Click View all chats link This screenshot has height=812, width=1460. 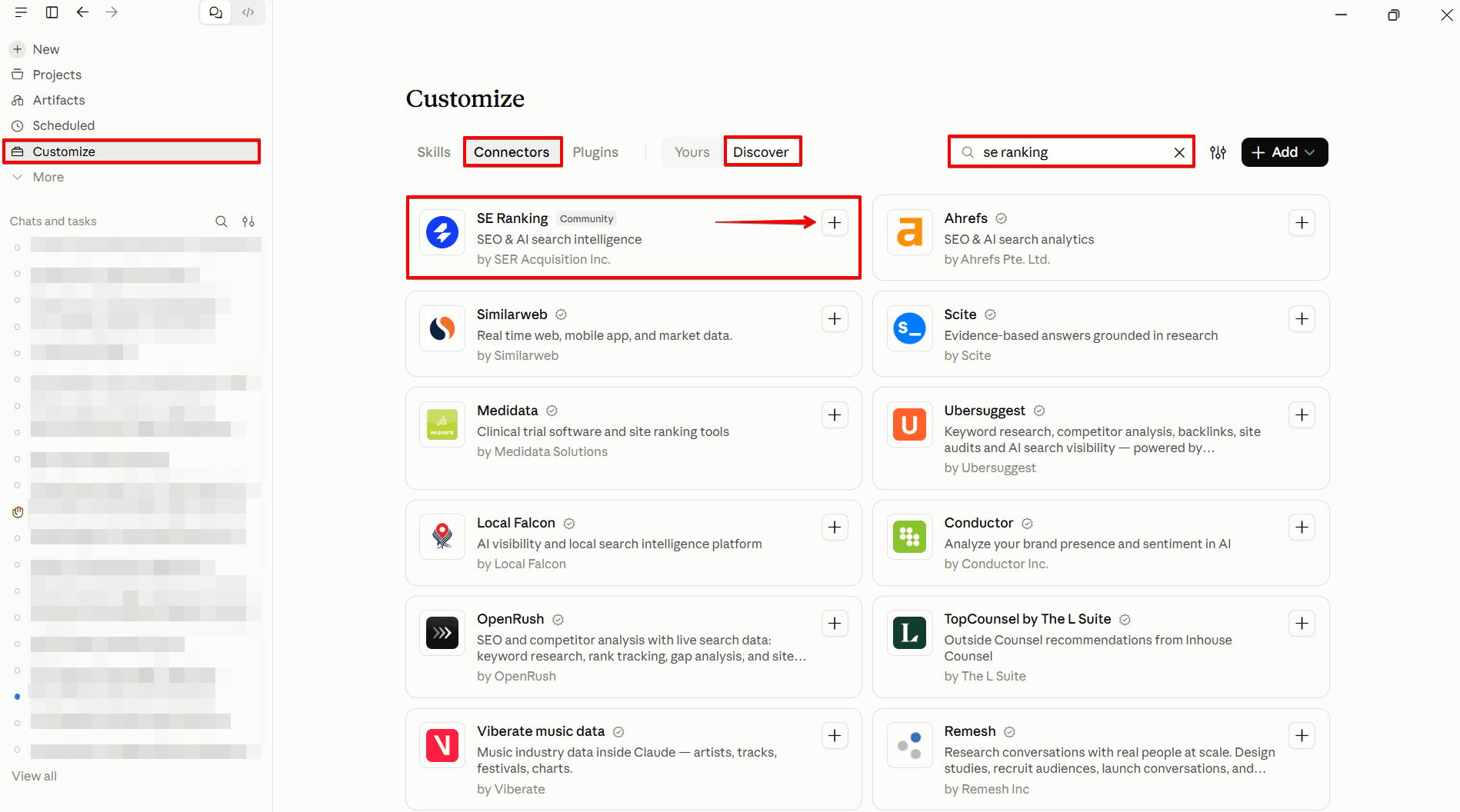34,776
